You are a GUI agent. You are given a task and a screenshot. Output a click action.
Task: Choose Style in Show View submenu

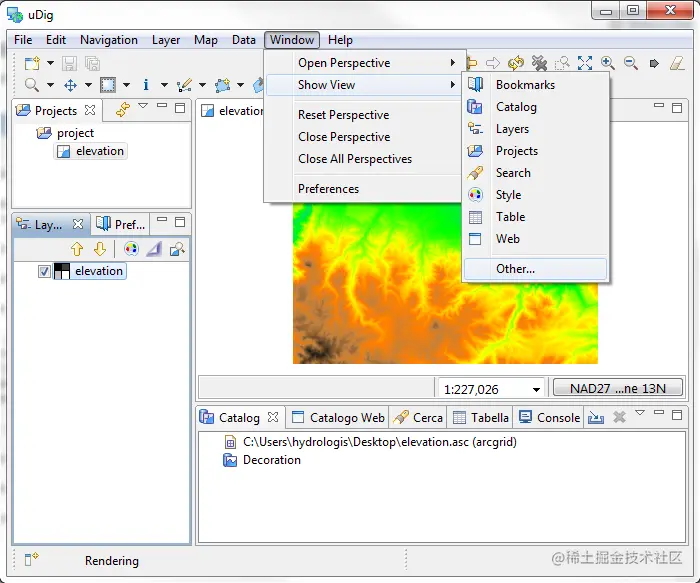536,195
